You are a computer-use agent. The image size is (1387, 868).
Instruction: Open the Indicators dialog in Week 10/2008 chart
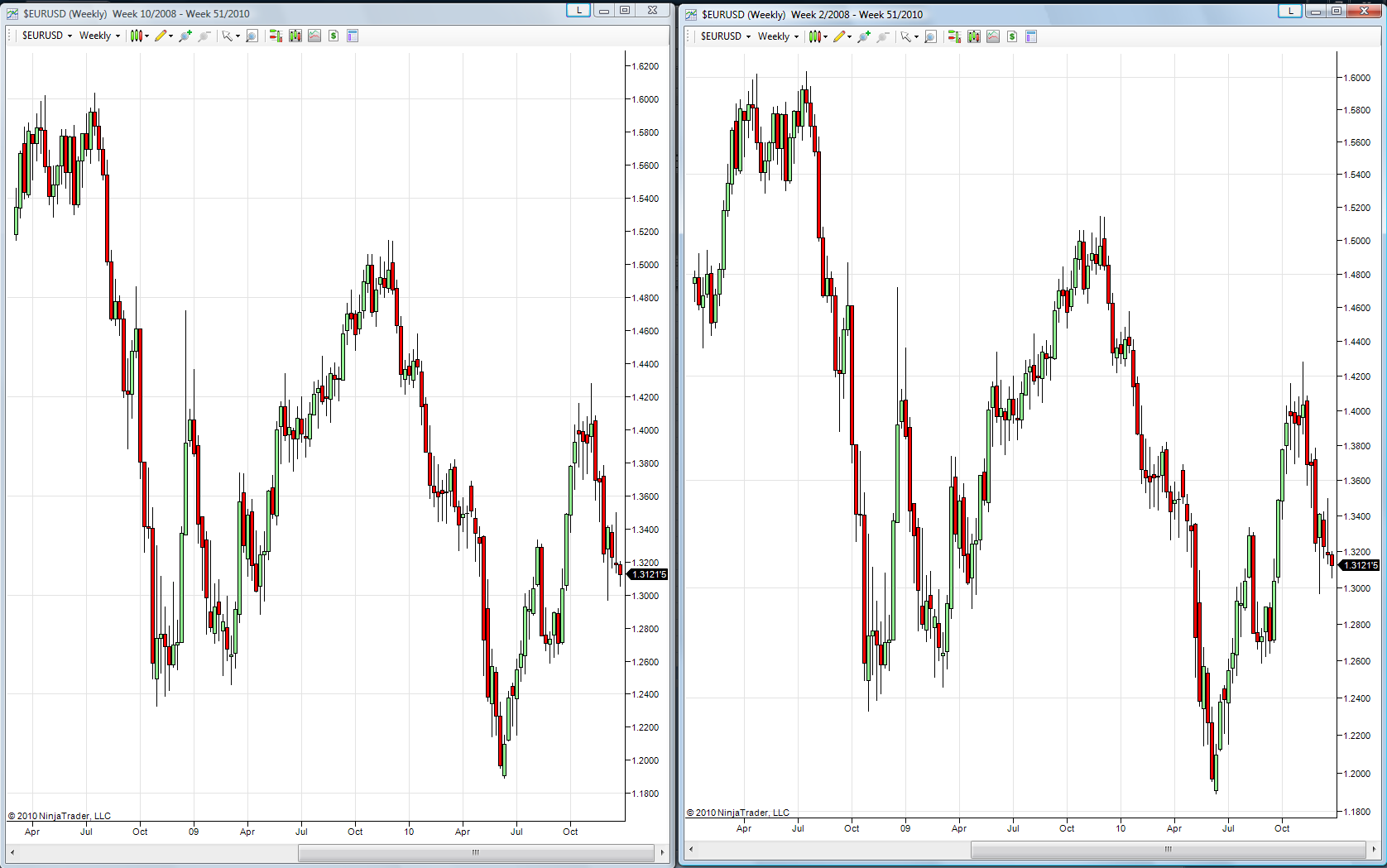coord(314,36)
